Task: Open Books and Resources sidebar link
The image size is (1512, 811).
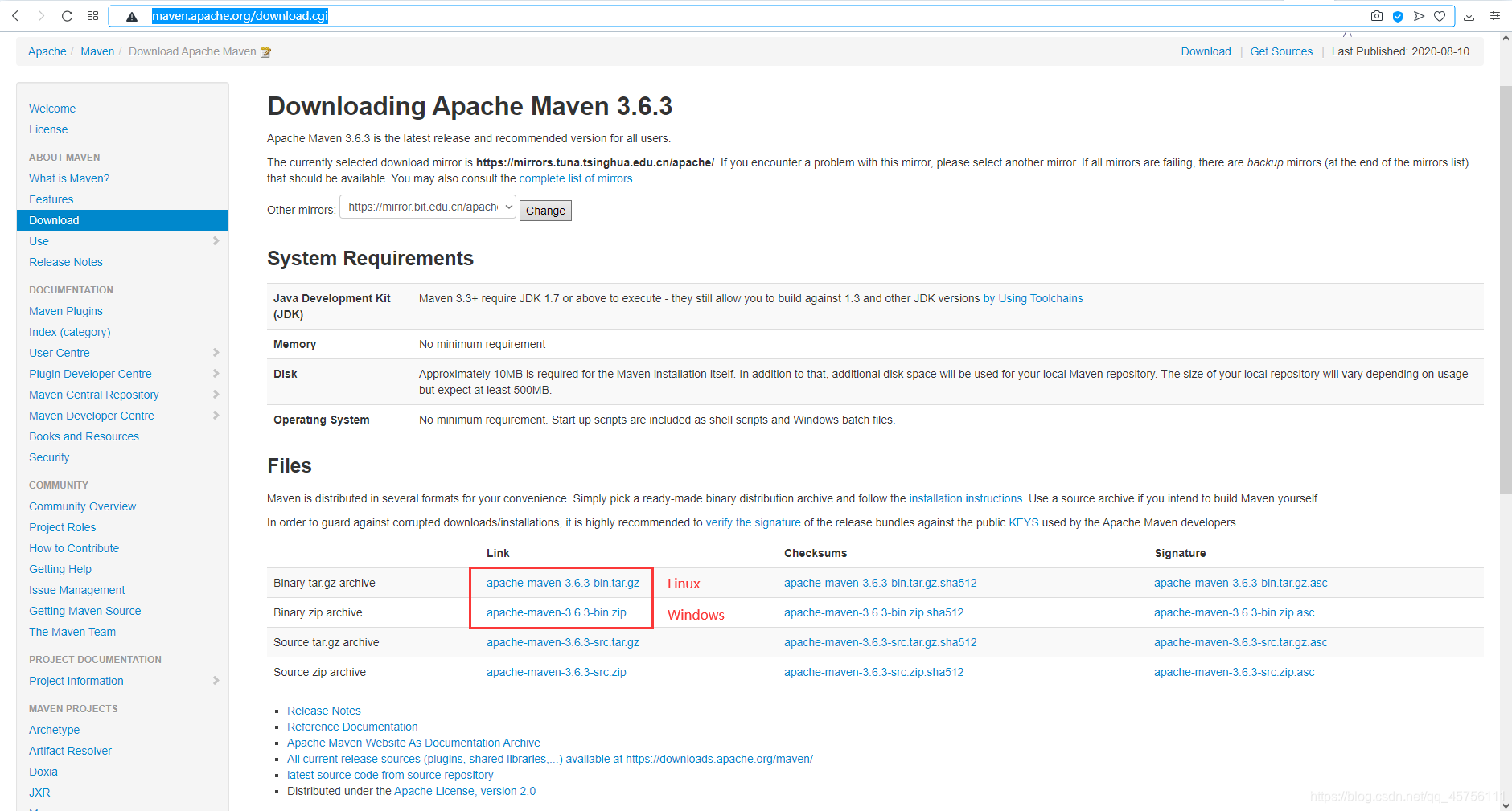Action: tap(84, 436)
